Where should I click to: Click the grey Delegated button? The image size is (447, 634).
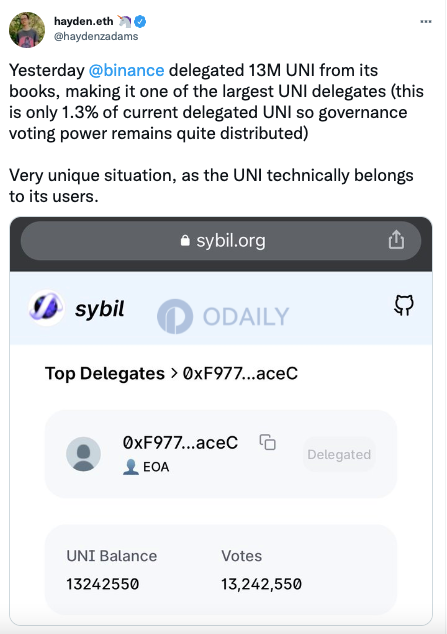tap(339, 454)
